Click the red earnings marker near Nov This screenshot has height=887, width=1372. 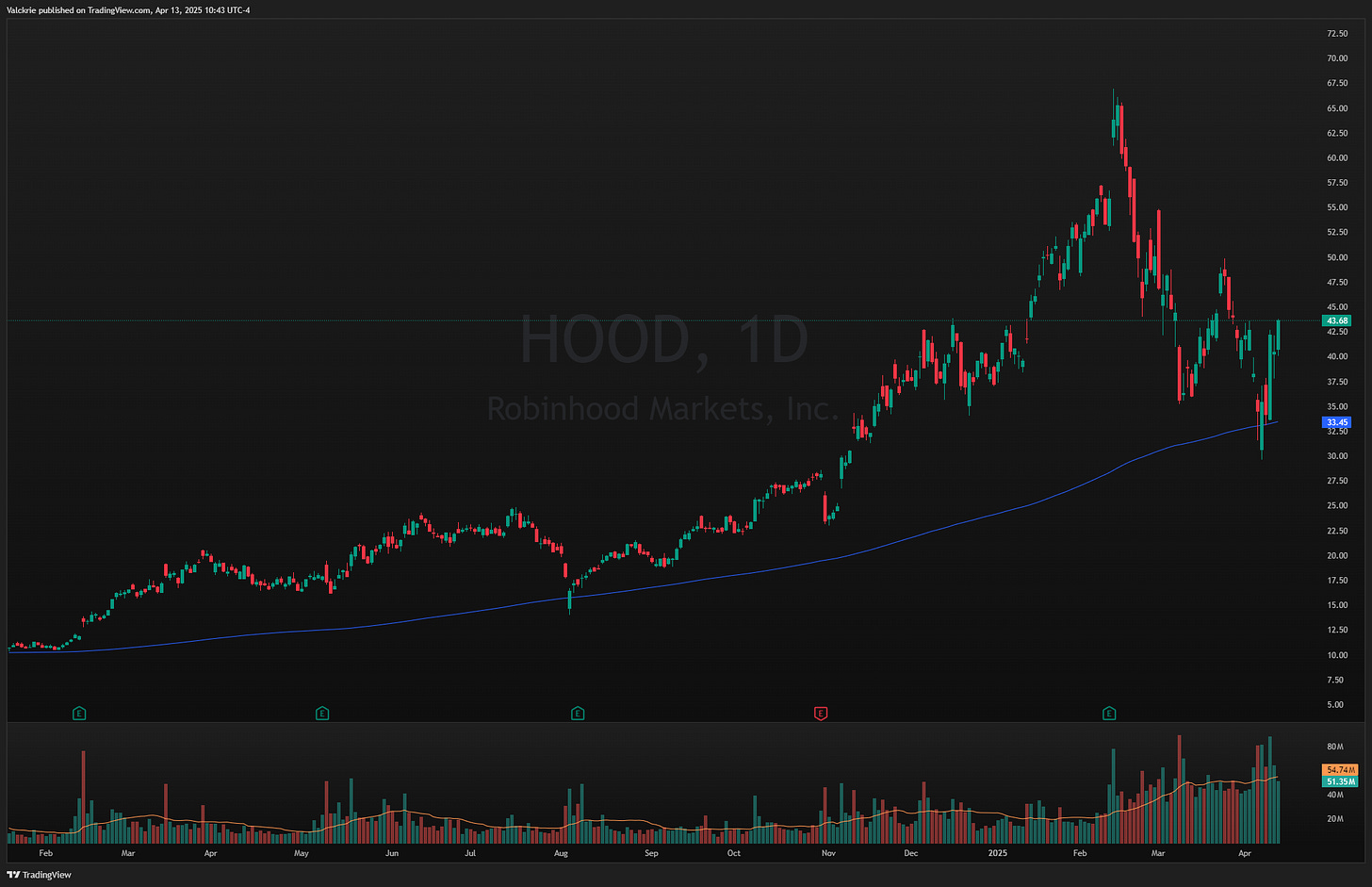pos(820,714)
